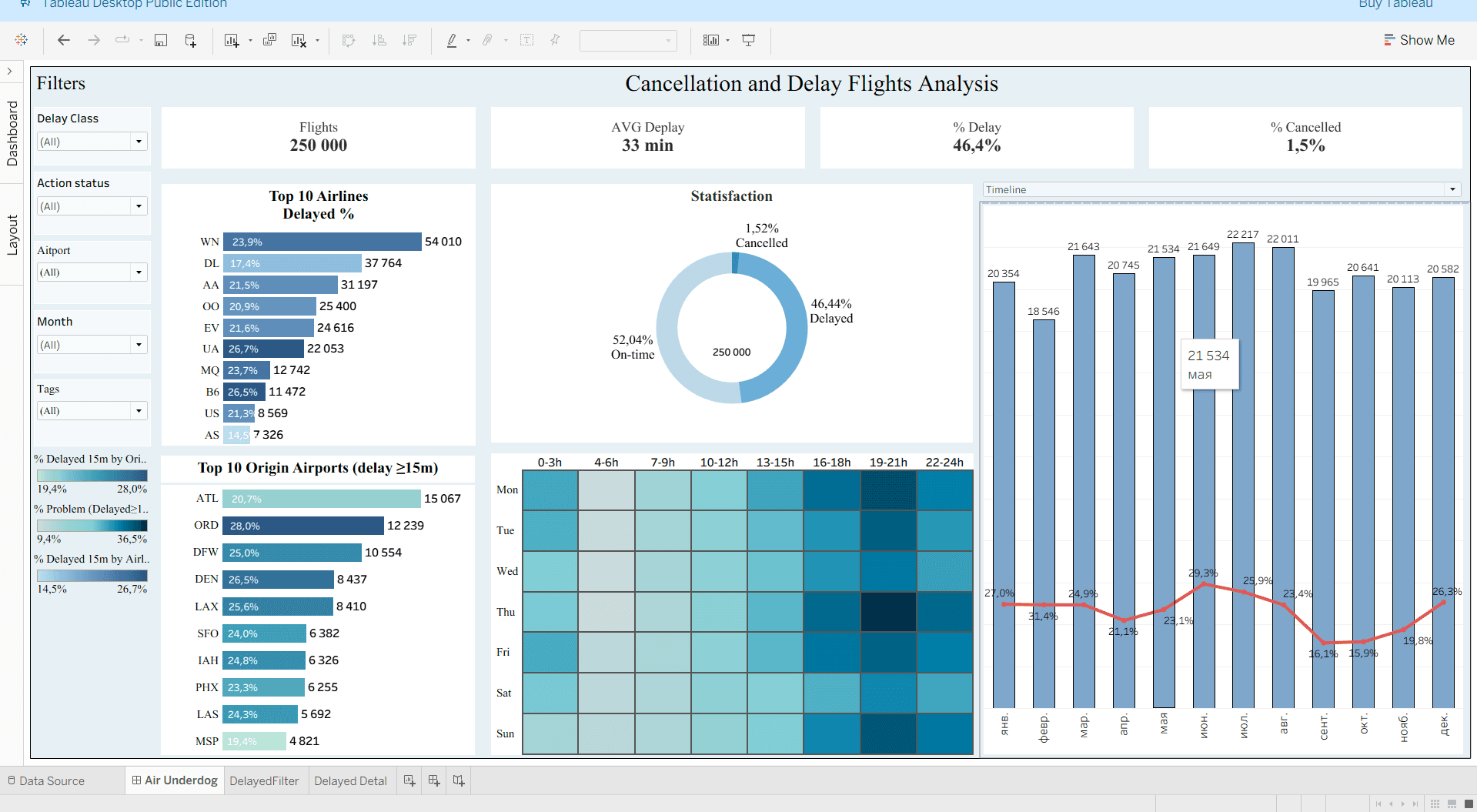Undo the last action
The image size is (1477, 812).
(x=64, y=40)
